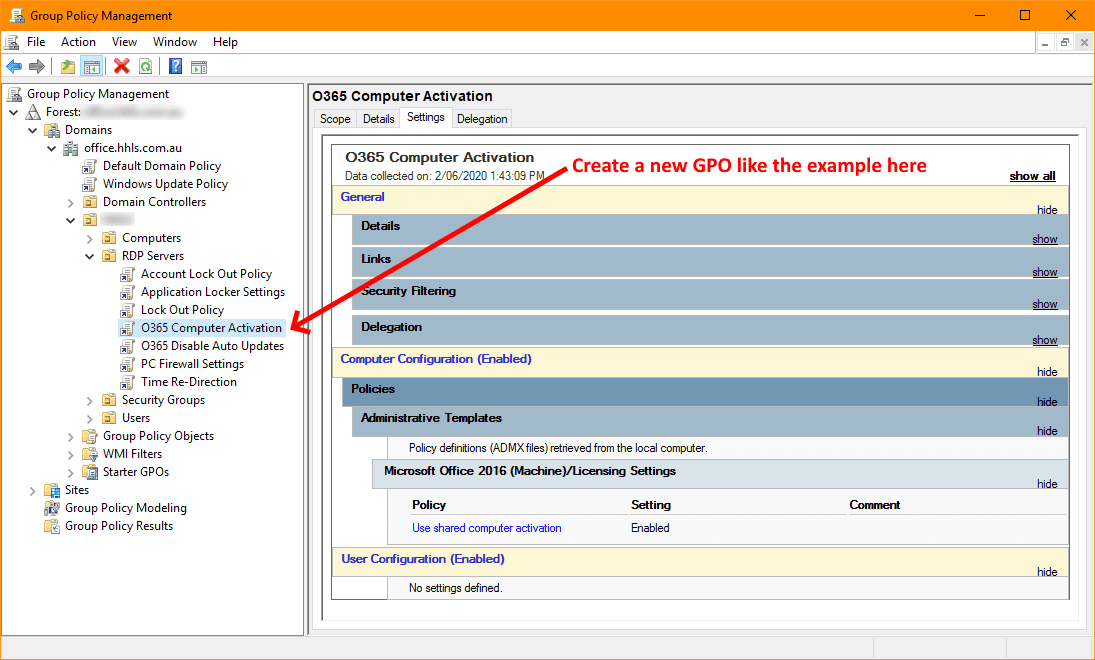Show the Security Filtering section
Viewport: 1095px width, 660px height.
click(1044, 304)
